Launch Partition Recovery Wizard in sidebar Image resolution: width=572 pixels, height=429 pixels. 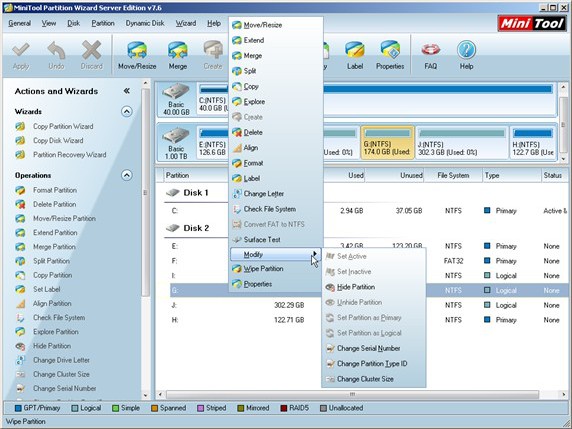tap(69, 155)
